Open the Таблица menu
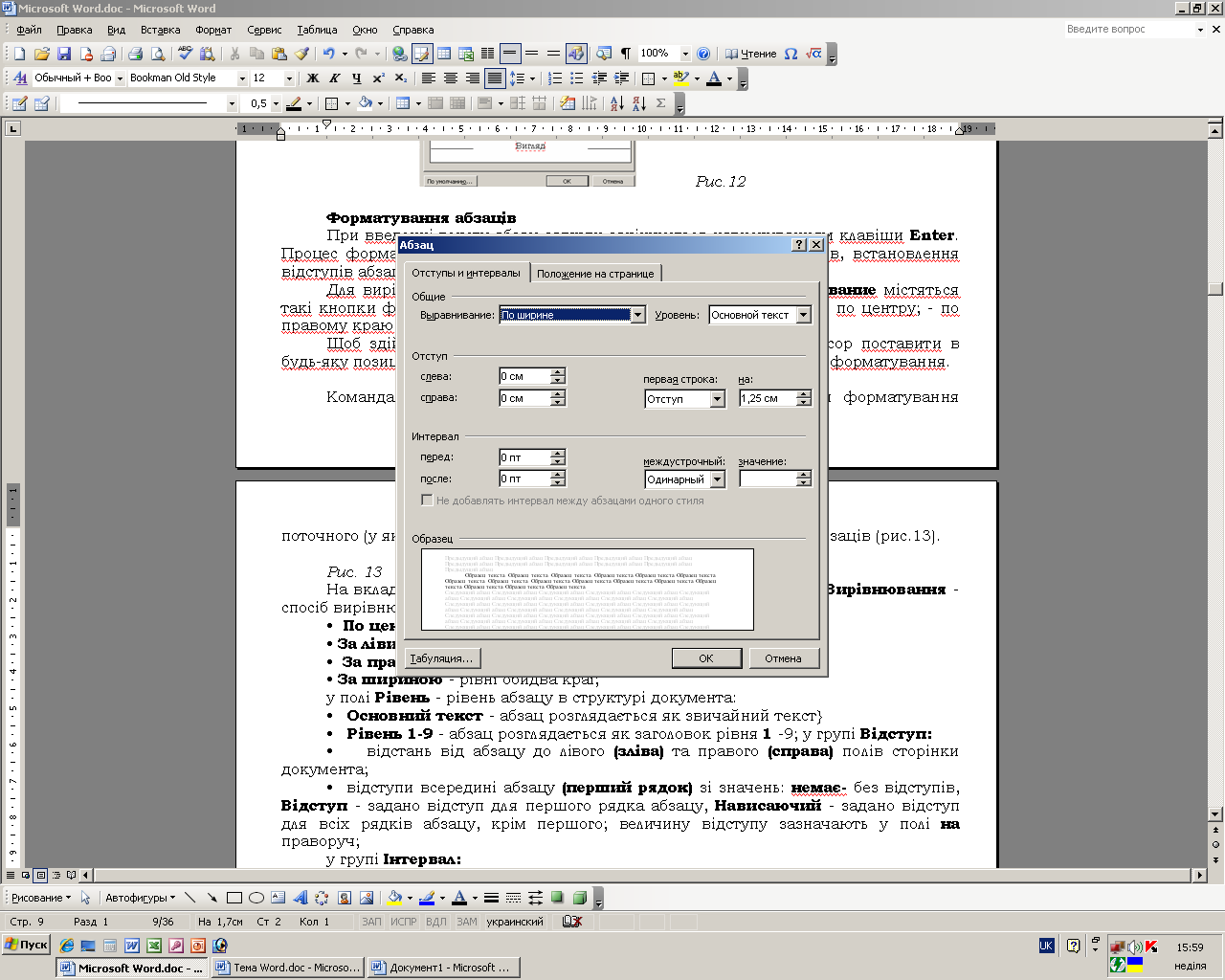 pos(317,30)
